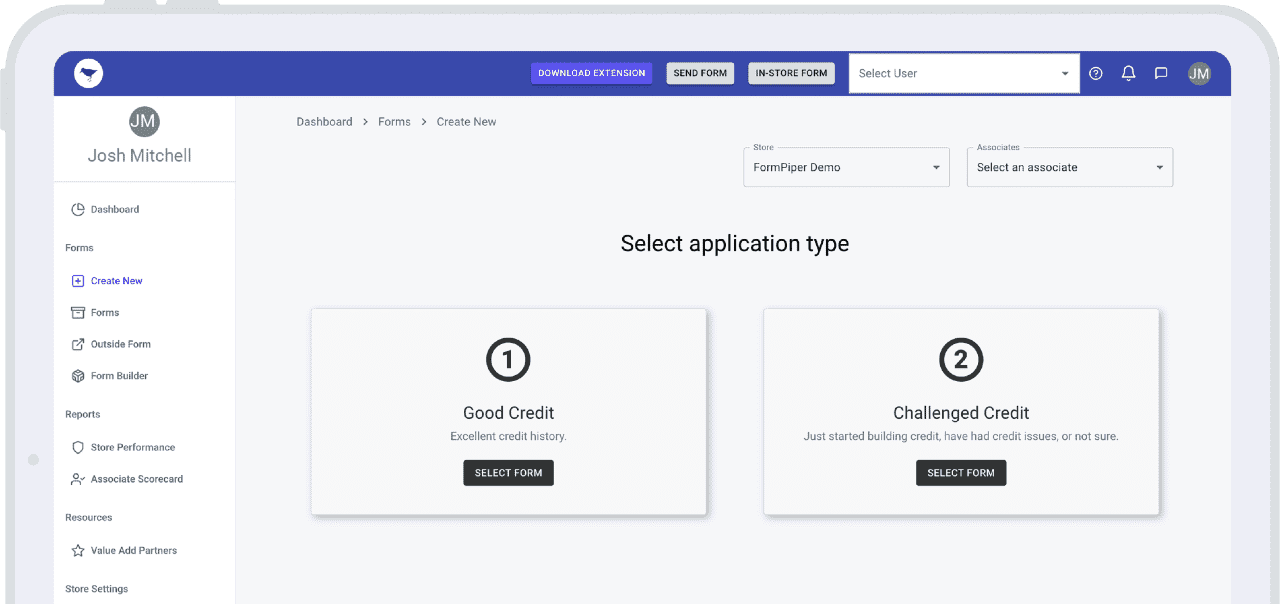Viewport: 1280px width, 604px height.
Task: Open the Store dropdown showing FormPiper Demo
Action: click(x=846, y=168)
